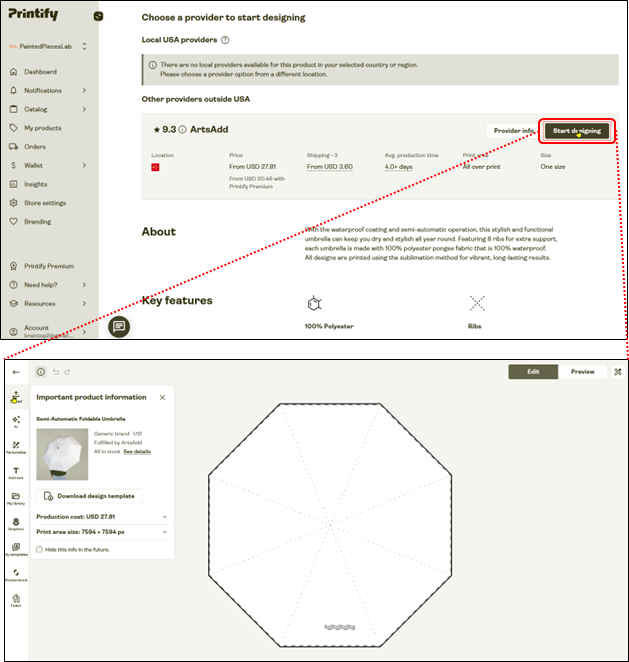Click the undo arrow

point(56,372)
